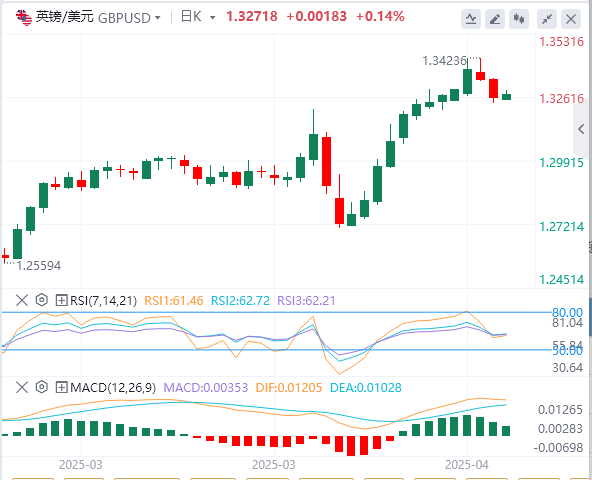Click the percent change +0.14%

[380, 17]
